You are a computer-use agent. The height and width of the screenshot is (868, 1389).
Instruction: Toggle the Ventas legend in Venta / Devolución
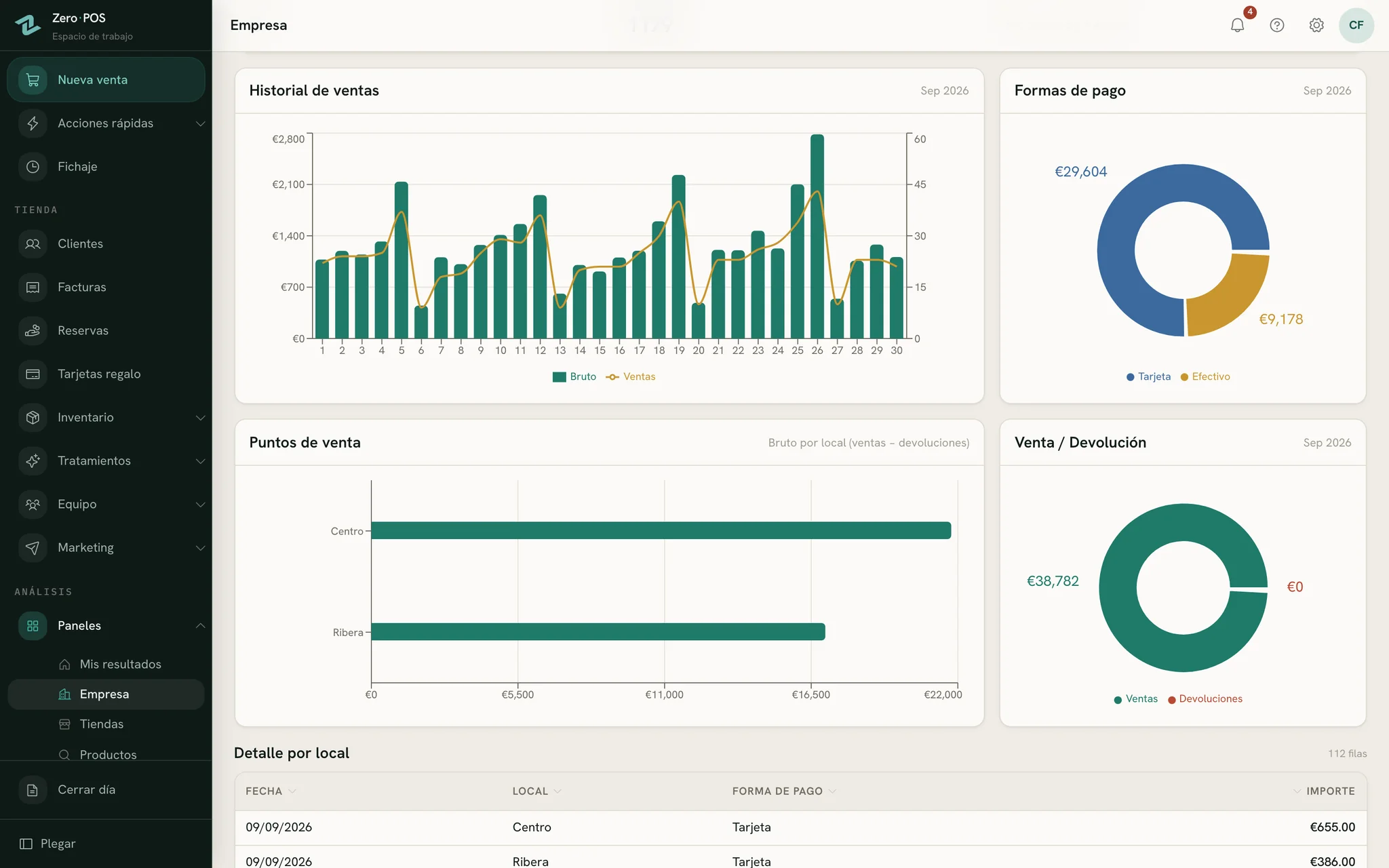(1136, 698)
